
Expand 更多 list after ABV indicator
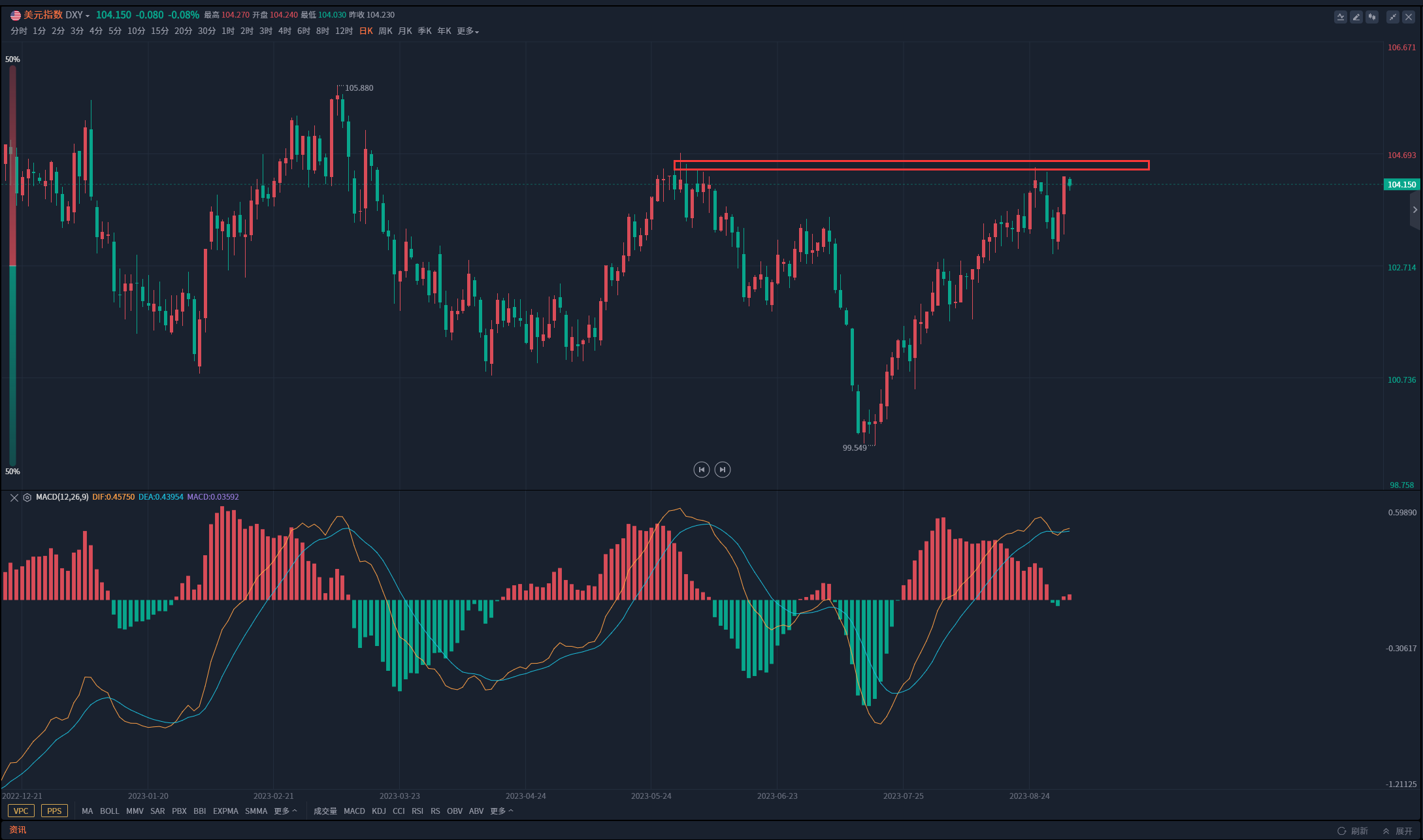502,811
